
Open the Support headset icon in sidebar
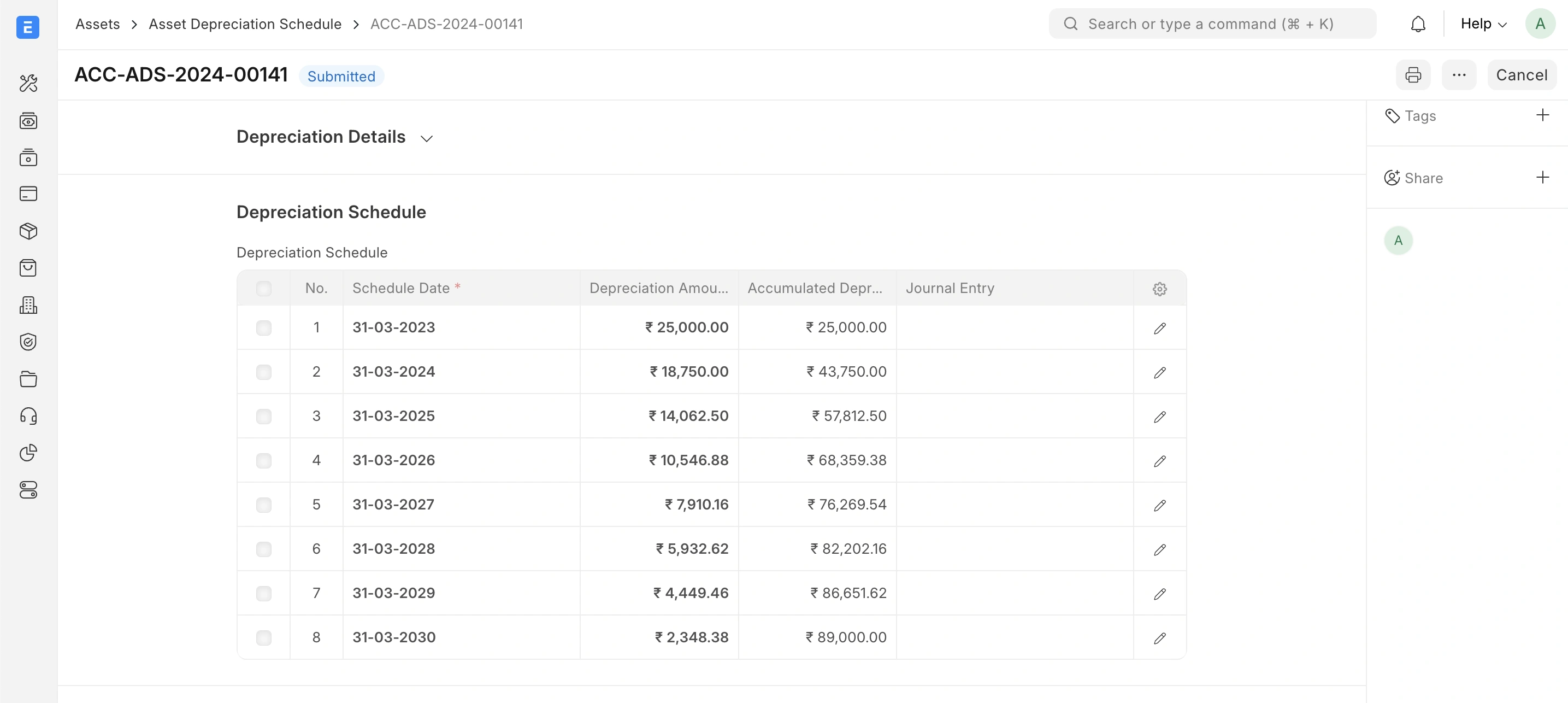28,416
